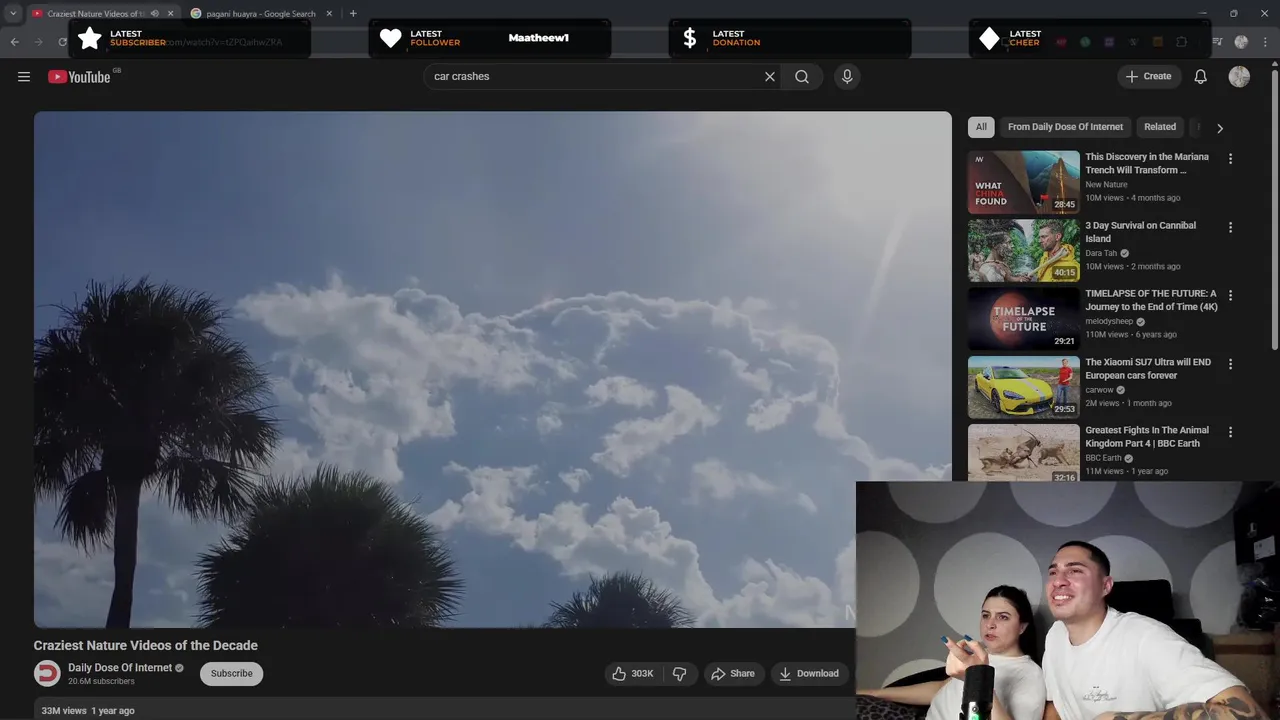This screenshot has height=720, width=1280.
Task: Open title This Discovery in the Mariana Trench
Action: pos(1147,164)
